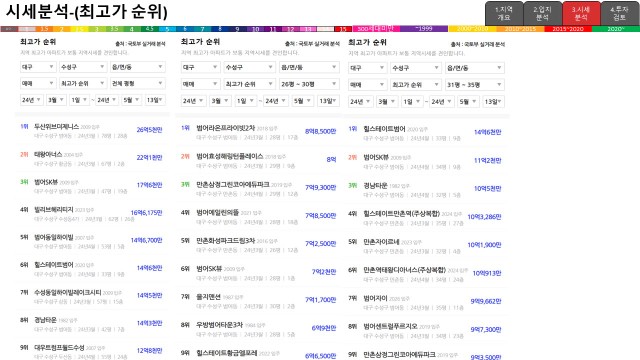Screen dimensions: 640x360
Task: Open the 수성구 district dropdown in middle panel
Action: [249, 67]
